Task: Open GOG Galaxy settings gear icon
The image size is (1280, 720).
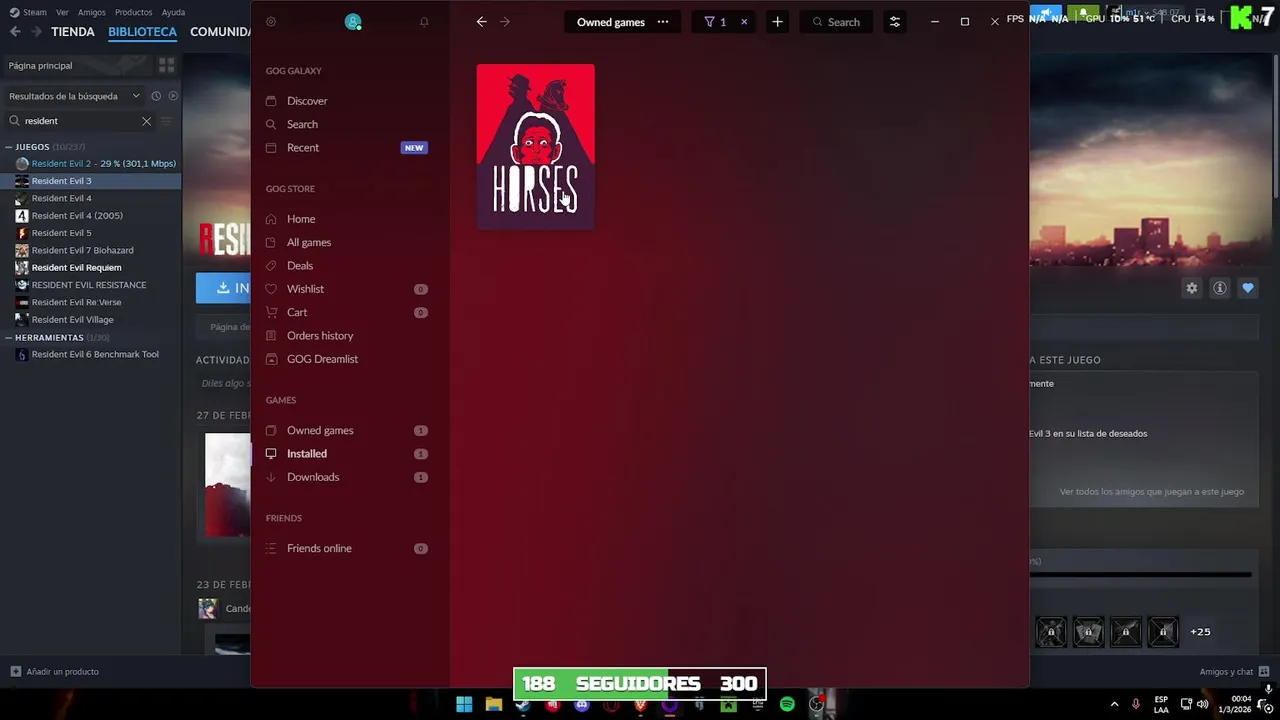Action: [x=271, y=22]
